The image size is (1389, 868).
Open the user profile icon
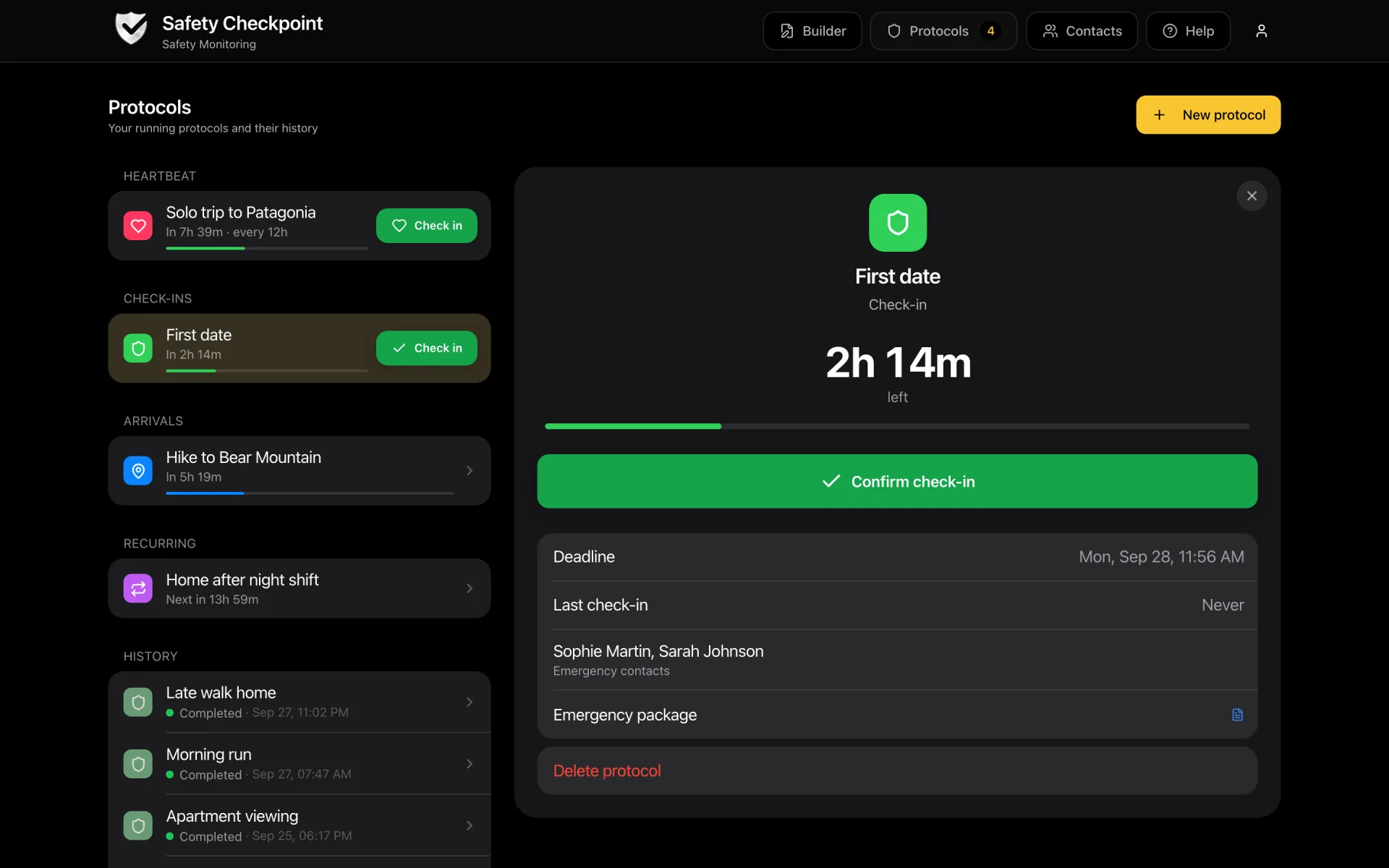[1261, 31]
